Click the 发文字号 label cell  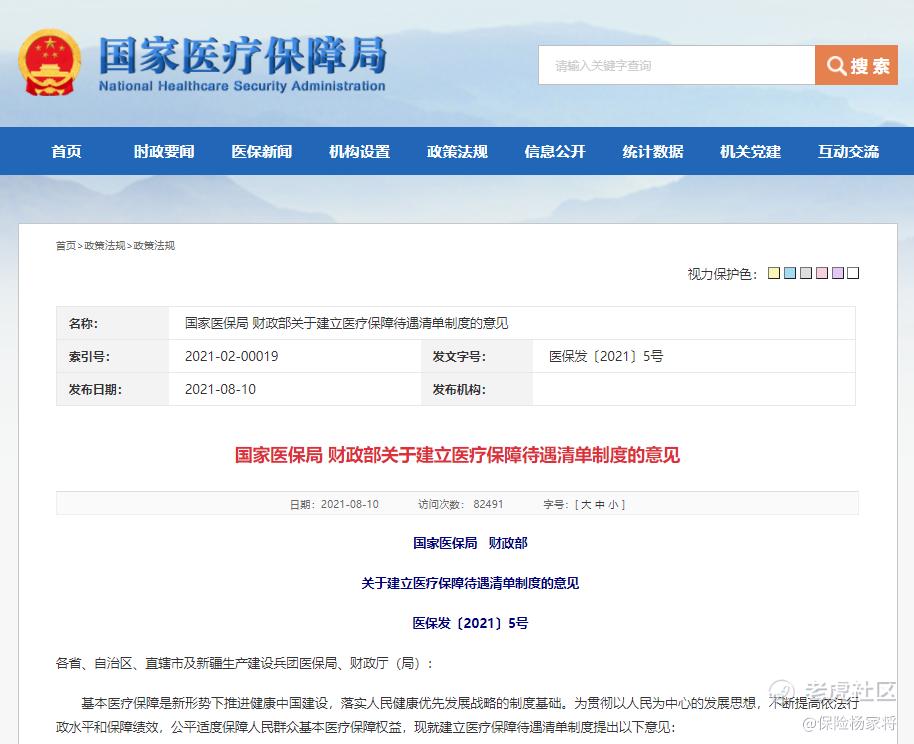(x=477, y=356)
